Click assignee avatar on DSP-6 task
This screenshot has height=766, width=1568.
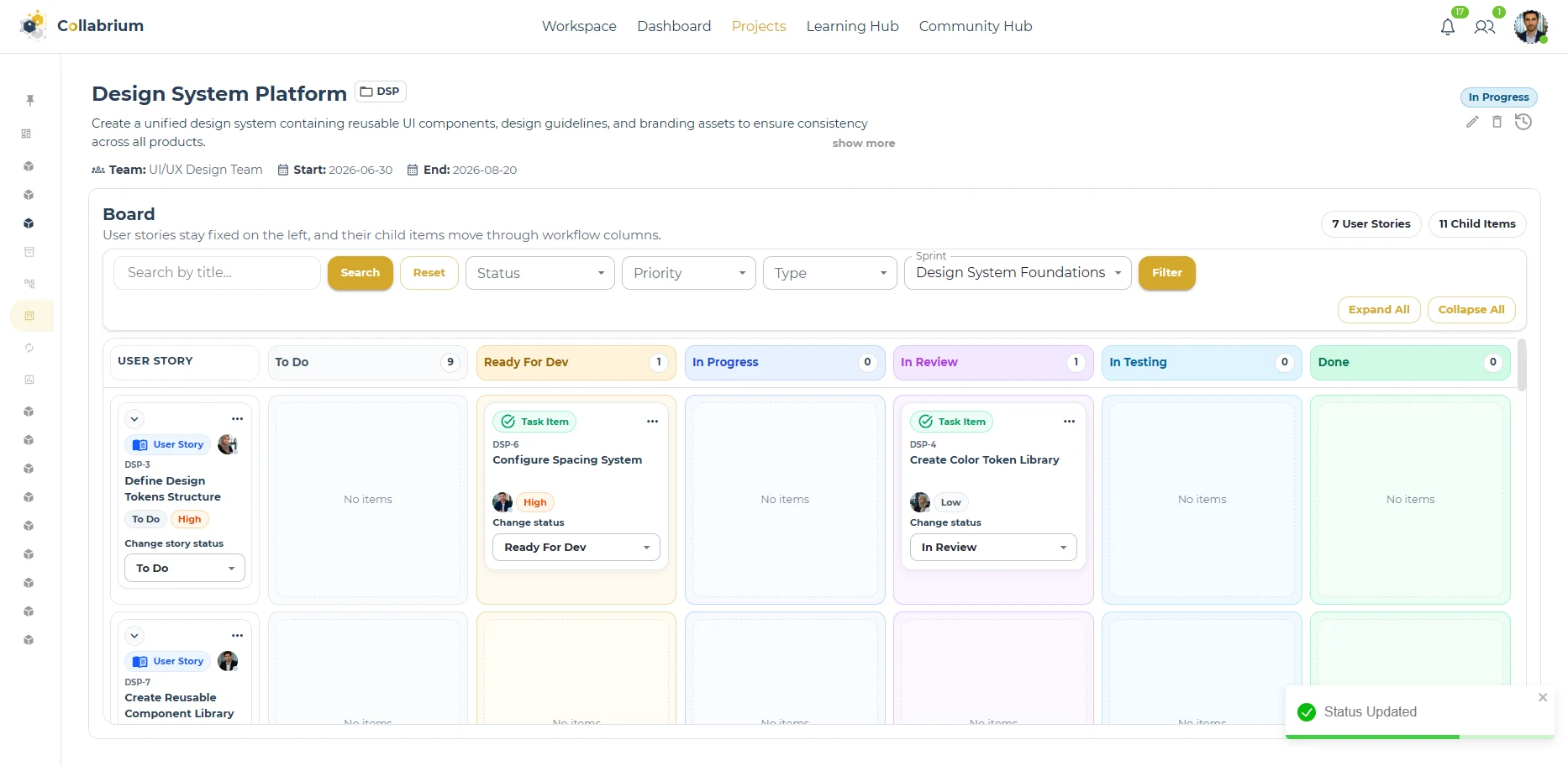click(x=502, y=502)
